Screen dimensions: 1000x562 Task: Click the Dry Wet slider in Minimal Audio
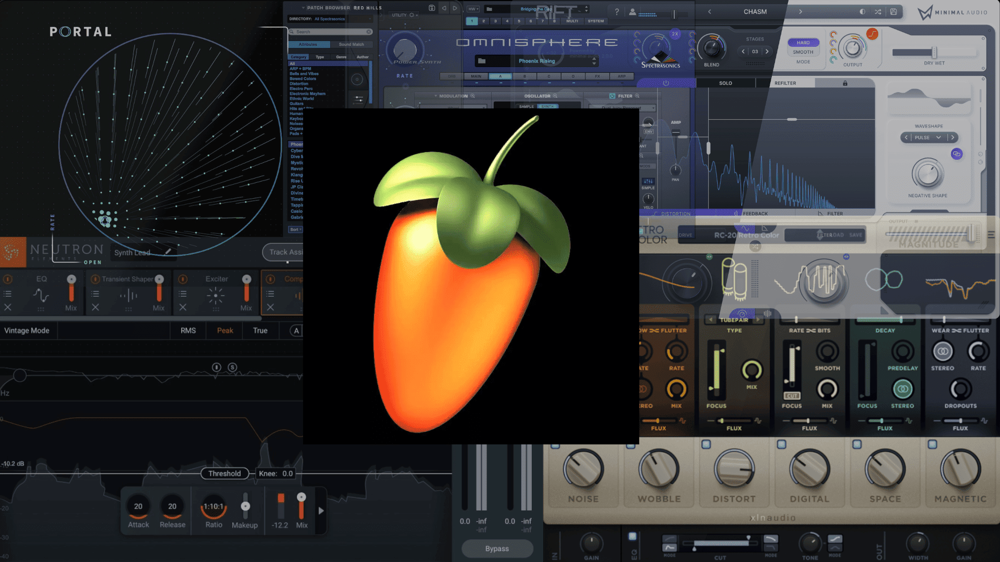[934, 52]
